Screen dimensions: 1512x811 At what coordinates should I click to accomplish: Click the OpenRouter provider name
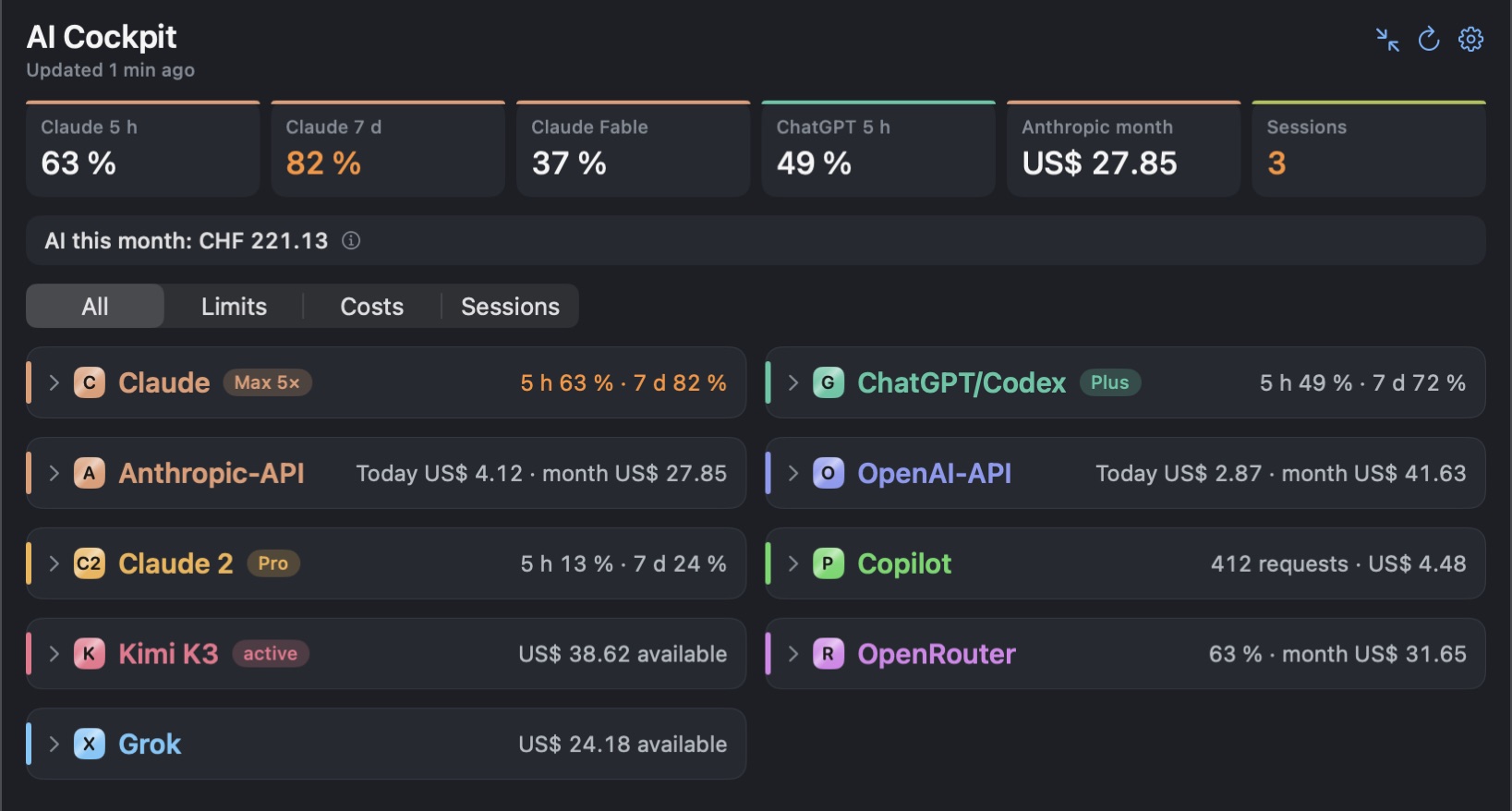[937, 654]
